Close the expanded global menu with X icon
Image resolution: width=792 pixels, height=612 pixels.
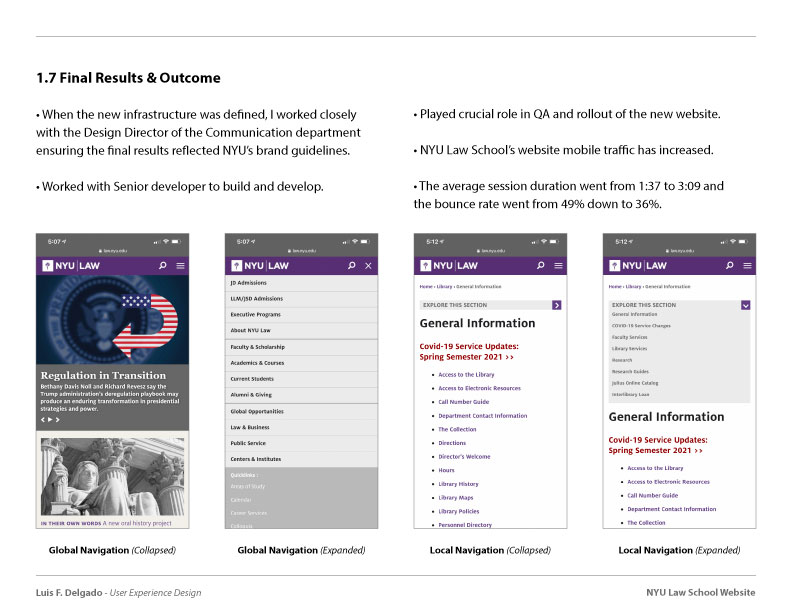tap(369, 266)
